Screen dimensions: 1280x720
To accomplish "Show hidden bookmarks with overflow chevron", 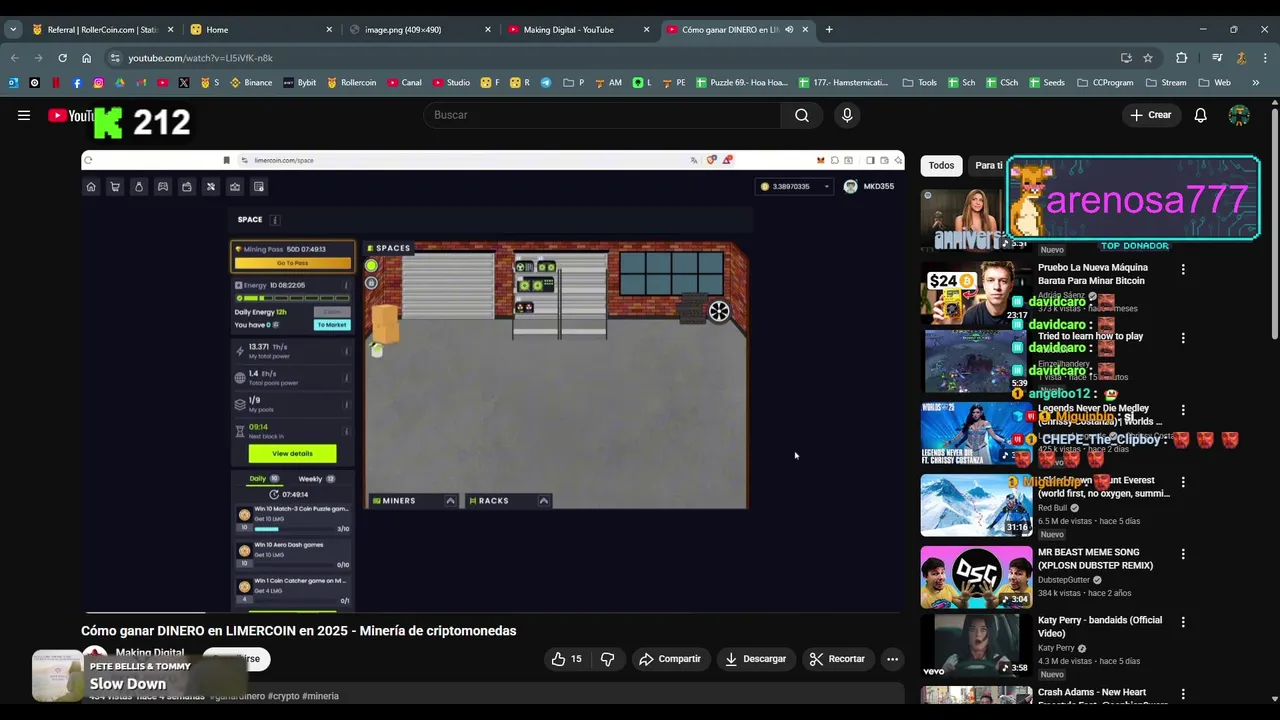I will click(1256, 83).
